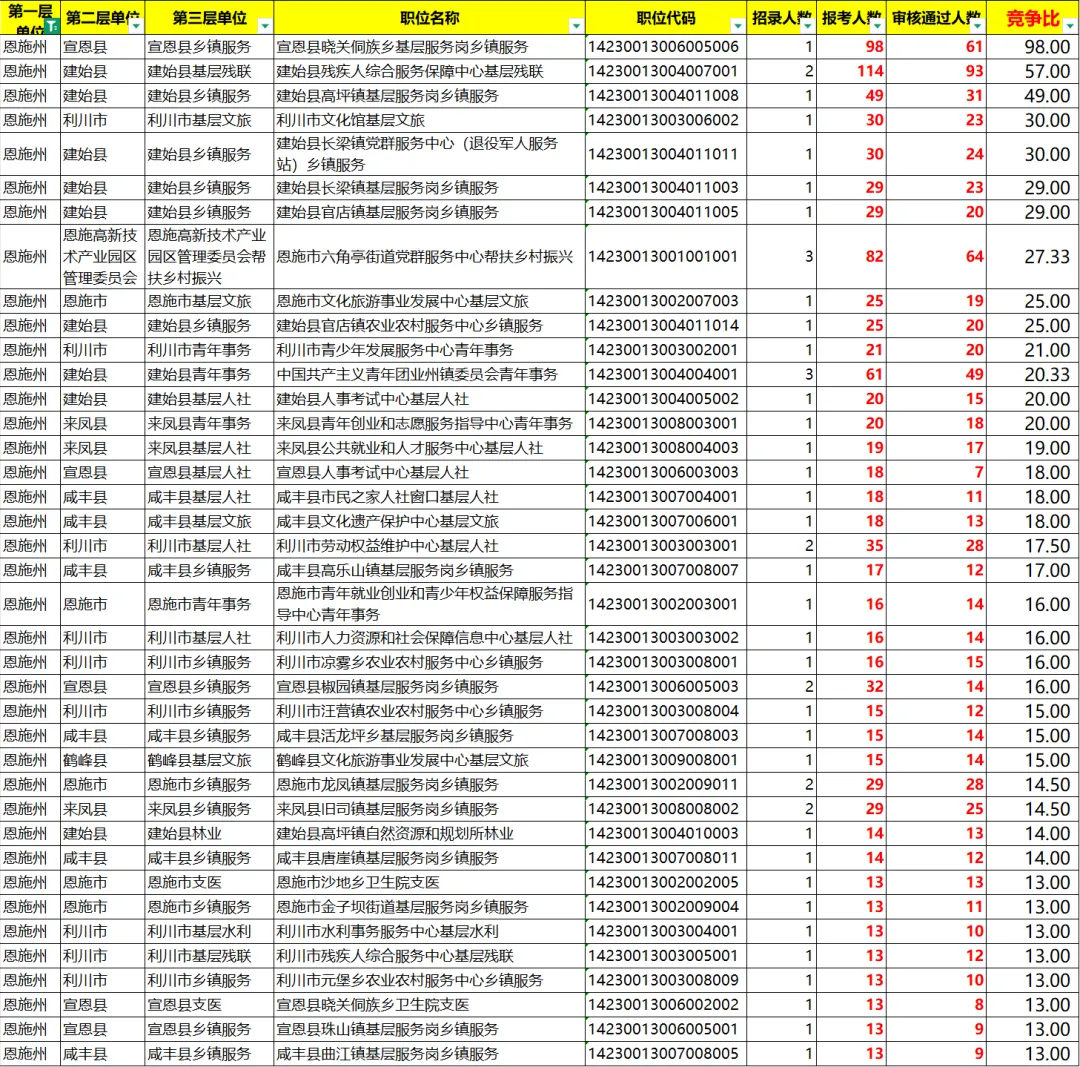Select job code 14230013008004003
Image resolution: width=1080 pixels, height=1067 pixels.
pyautogui.click(x=666, y=448)
